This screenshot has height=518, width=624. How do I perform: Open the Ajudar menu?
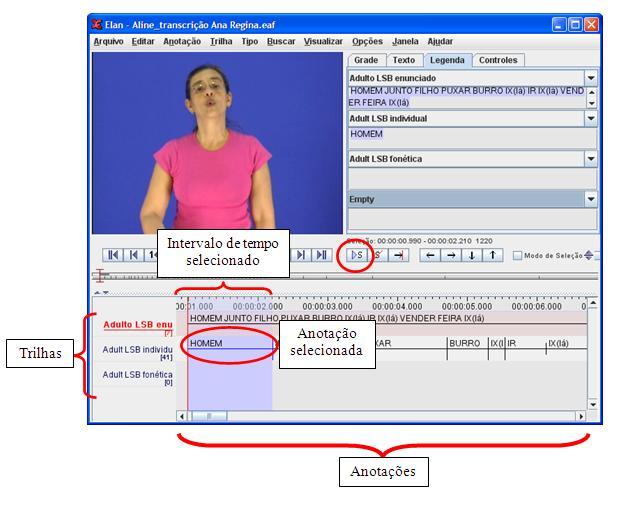point(440,41)
